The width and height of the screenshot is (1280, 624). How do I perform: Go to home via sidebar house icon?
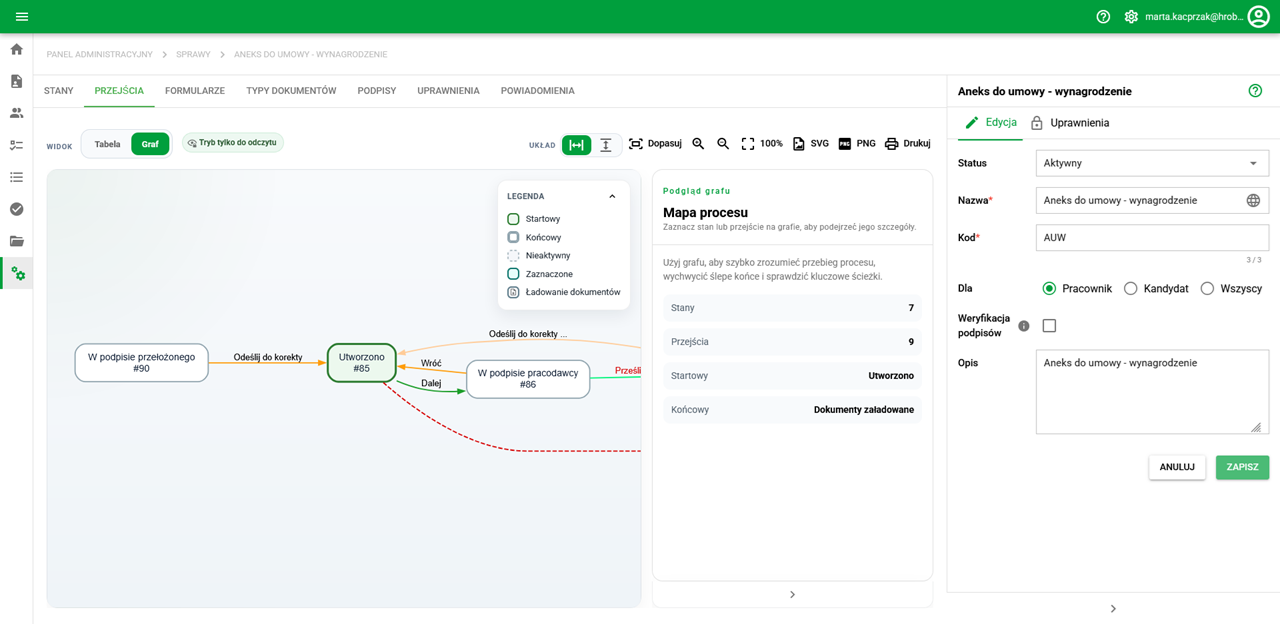pyautogui.click(x=16, y=49)
